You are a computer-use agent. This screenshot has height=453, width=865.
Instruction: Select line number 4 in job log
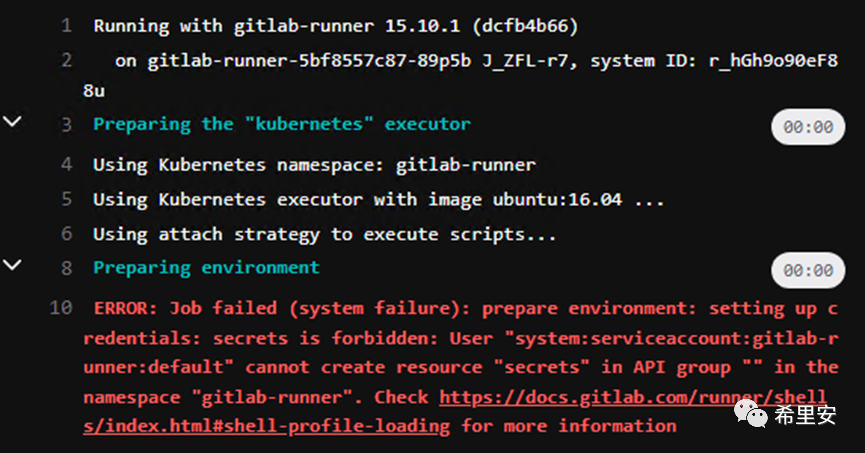(x=66, y=164)
